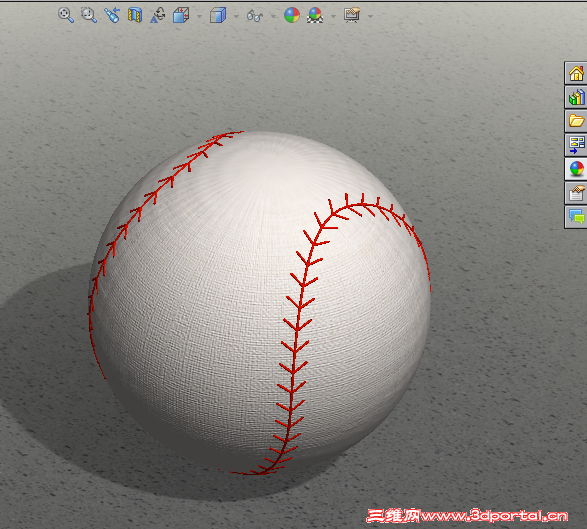Open the SolidWorks Forum chat bubbles tab

click(x=576, y=217)
